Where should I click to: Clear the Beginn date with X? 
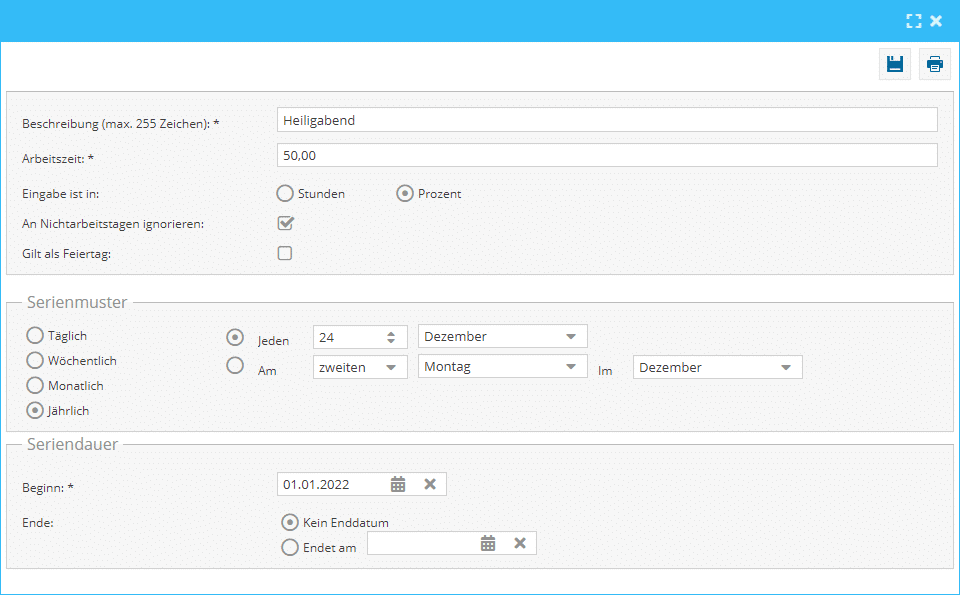click(x=430, y=484)
